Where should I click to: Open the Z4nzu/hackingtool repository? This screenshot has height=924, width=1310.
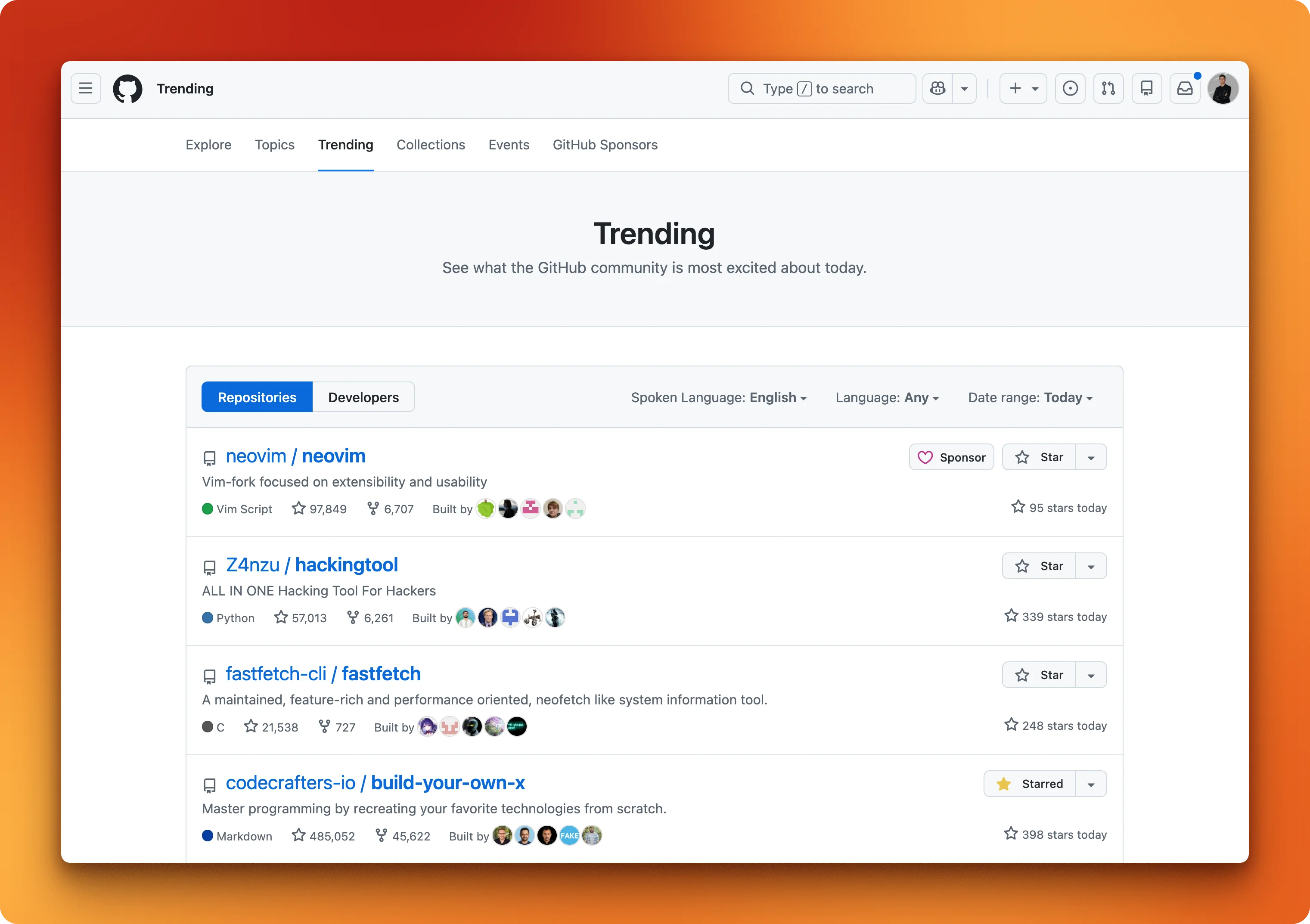click(311, 564)
